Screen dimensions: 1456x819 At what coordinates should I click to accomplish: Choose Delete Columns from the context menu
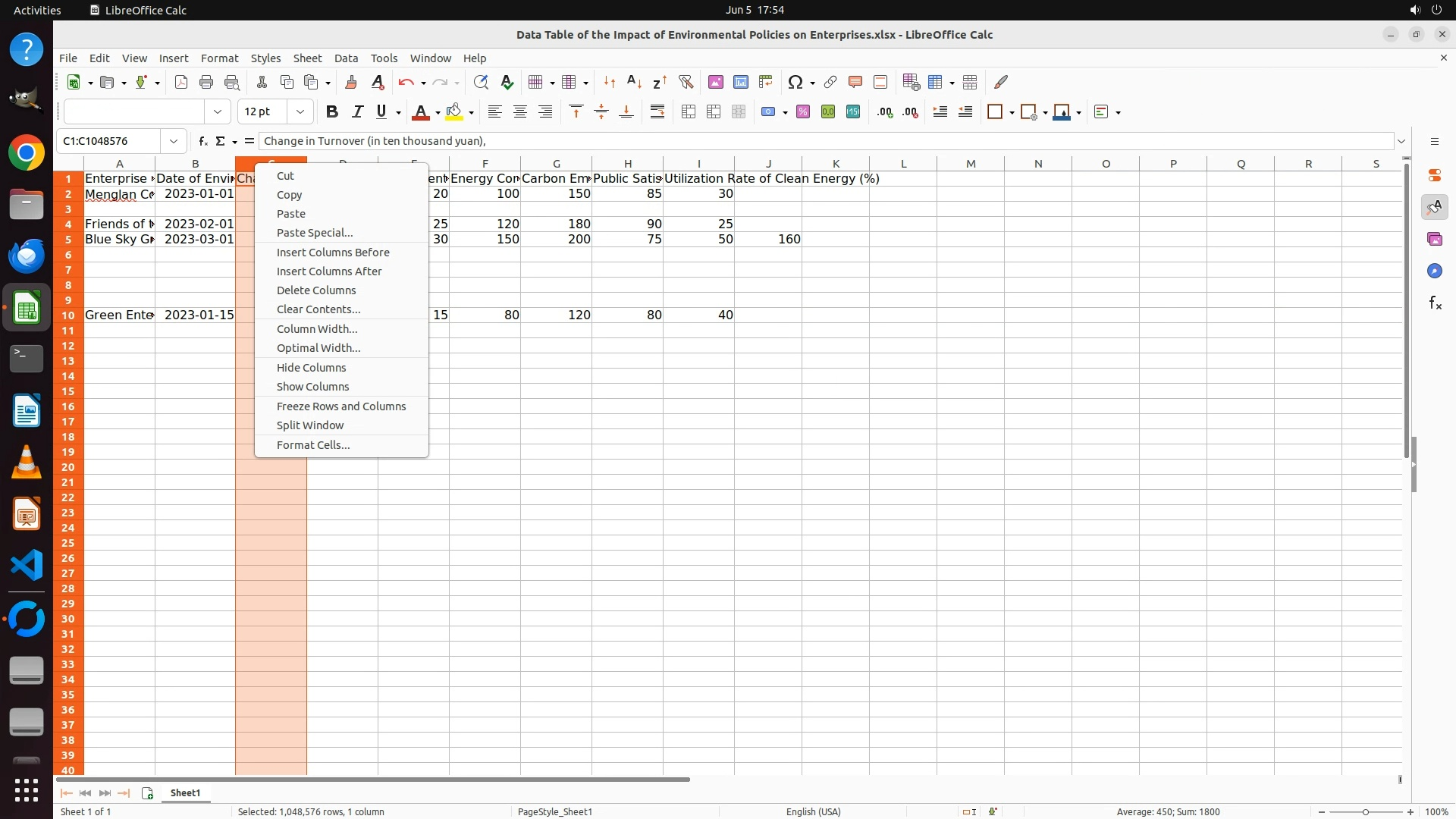[316, 290]
